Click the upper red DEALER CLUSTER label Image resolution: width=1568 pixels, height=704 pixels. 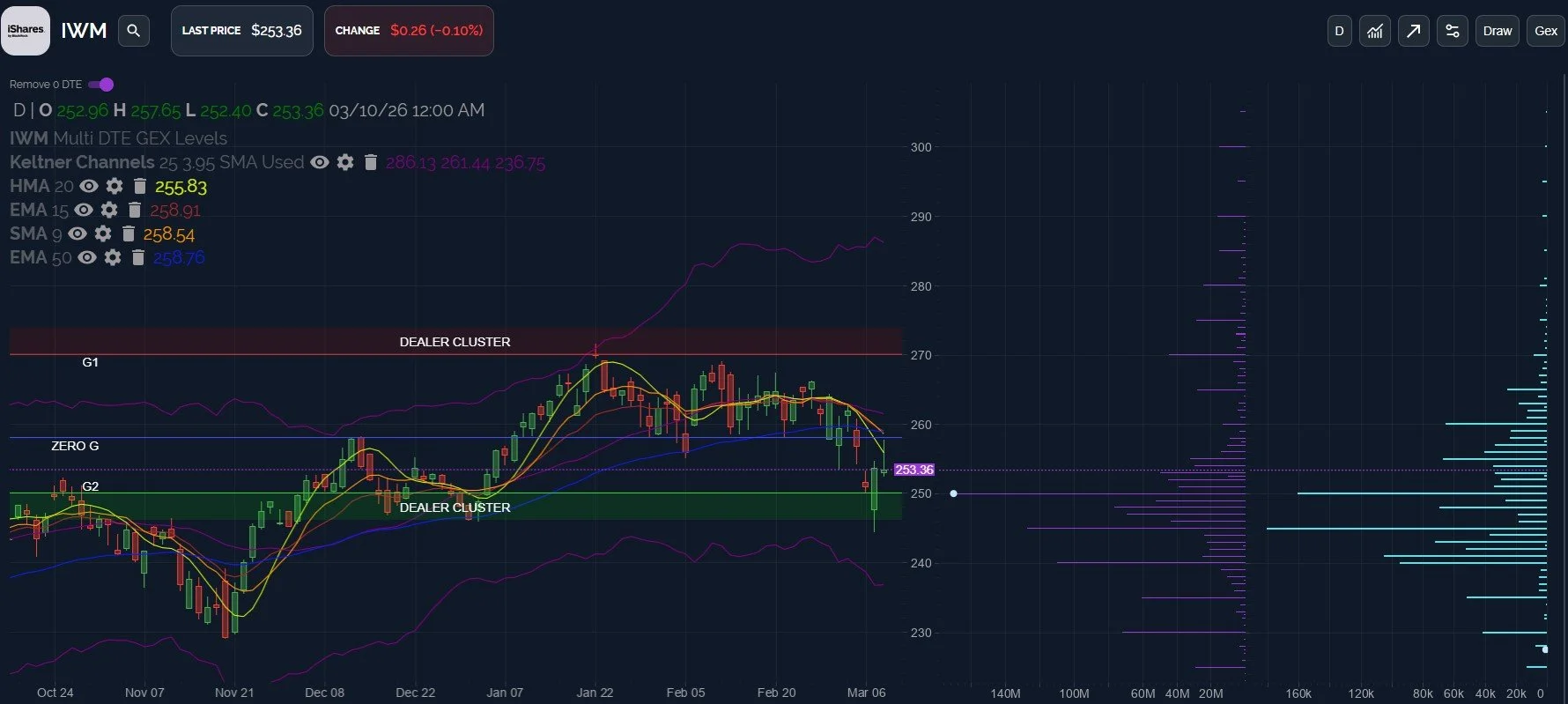[455, 342]
